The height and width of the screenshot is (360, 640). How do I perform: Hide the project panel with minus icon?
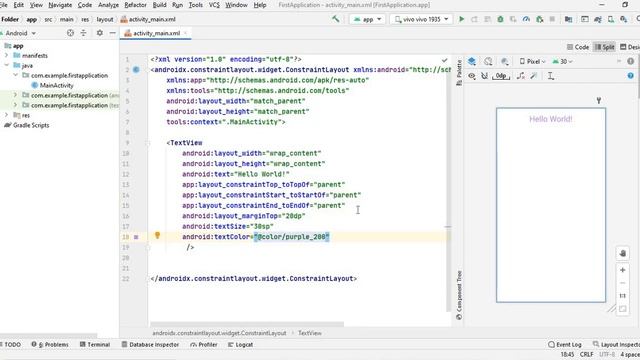(113, 33)
